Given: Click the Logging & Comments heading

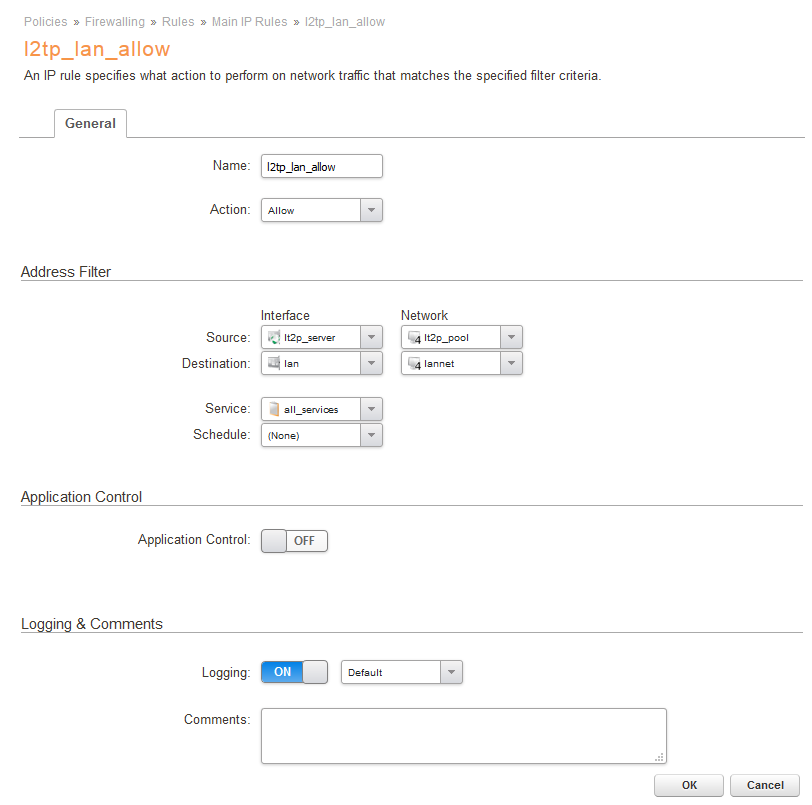Looking at the screenshot, I should tap(92, 624).
